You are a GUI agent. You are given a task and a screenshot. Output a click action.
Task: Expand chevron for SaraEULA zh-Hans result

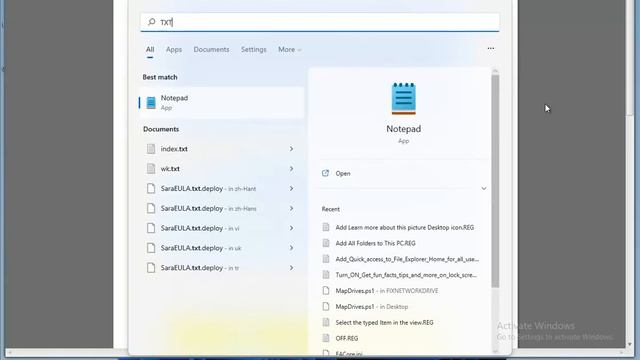[x=291, y=209]
